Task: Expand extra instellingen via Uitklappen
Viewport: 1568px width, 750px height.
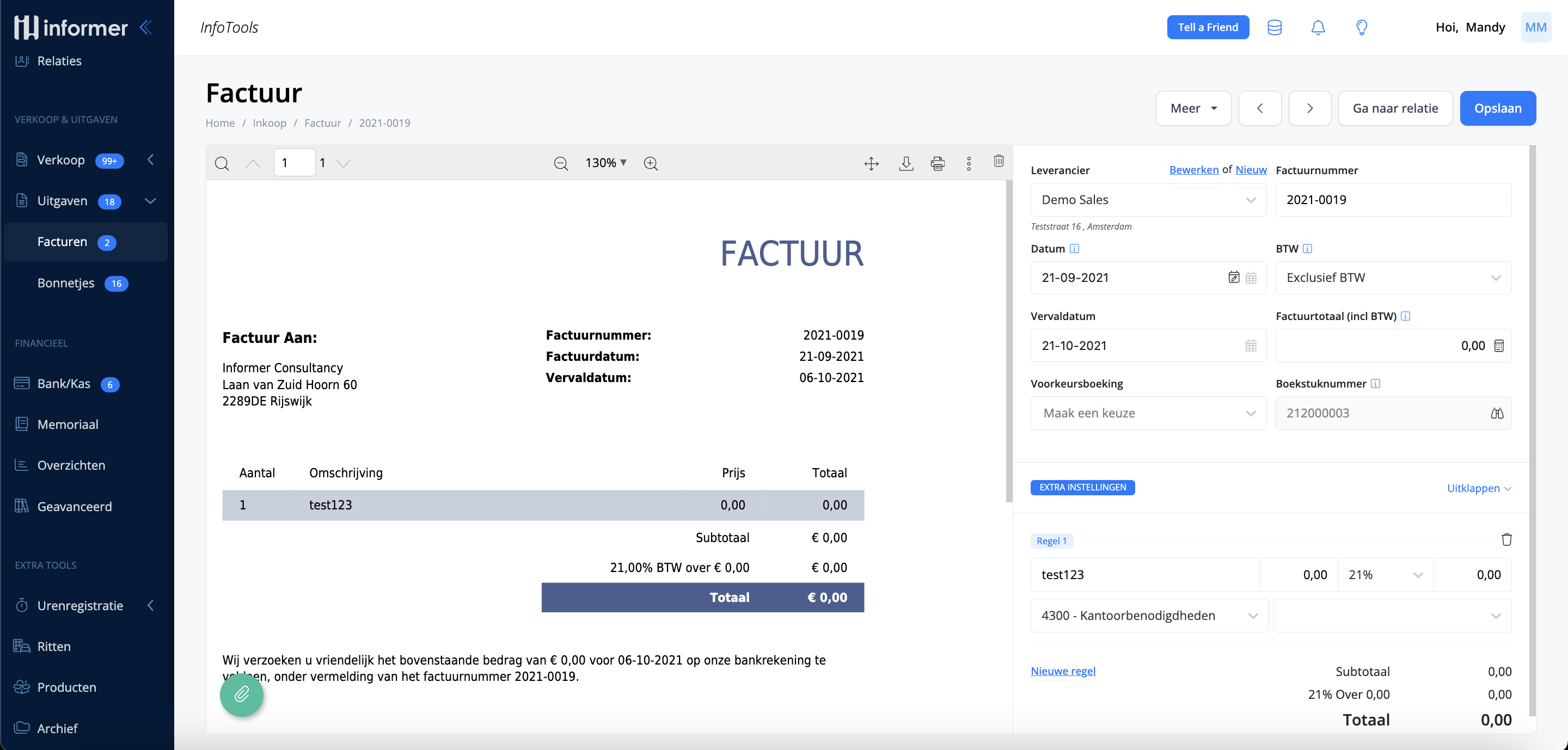Action: [1478, 488]
